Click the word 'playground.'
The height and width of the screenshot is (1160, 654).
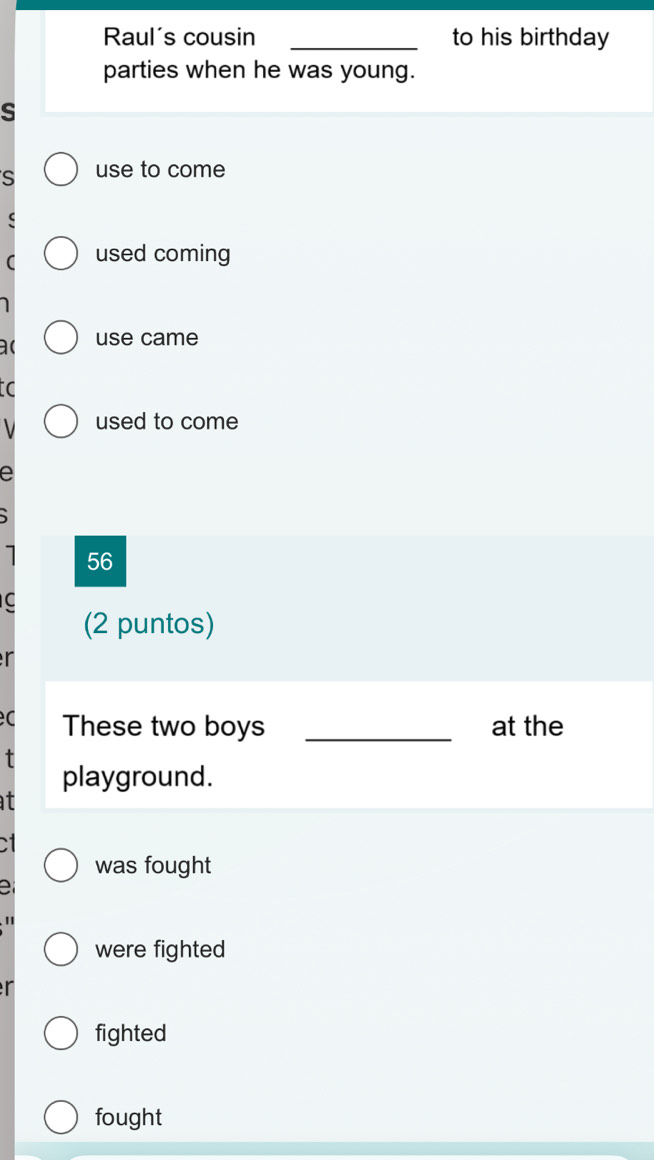click(x=138, y=778)
